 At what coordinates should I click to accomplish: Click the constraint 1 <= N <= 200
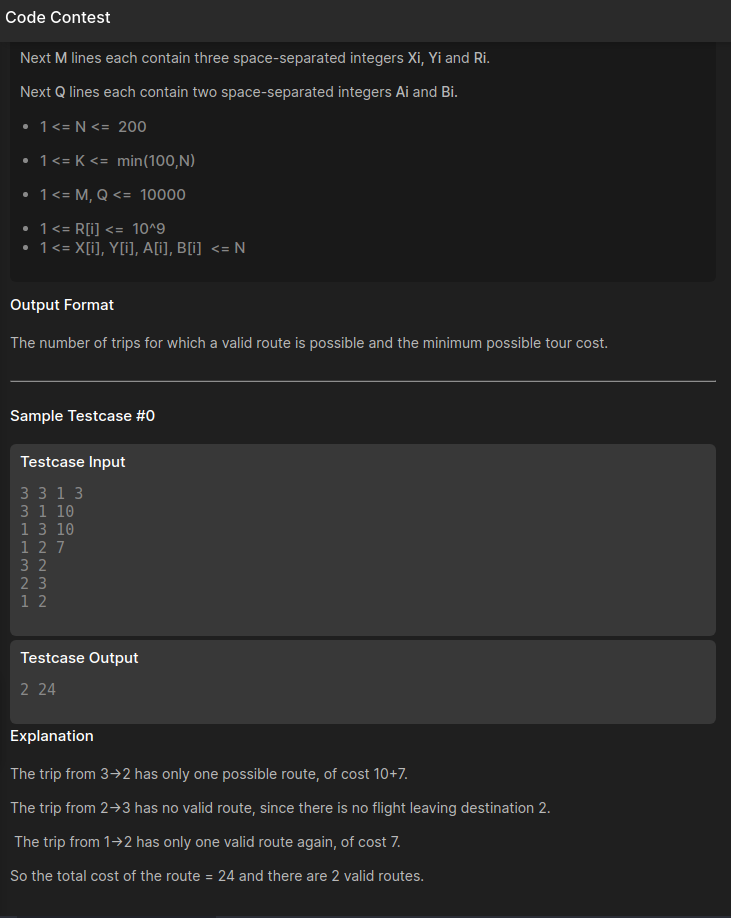click(x=93, y=127)
